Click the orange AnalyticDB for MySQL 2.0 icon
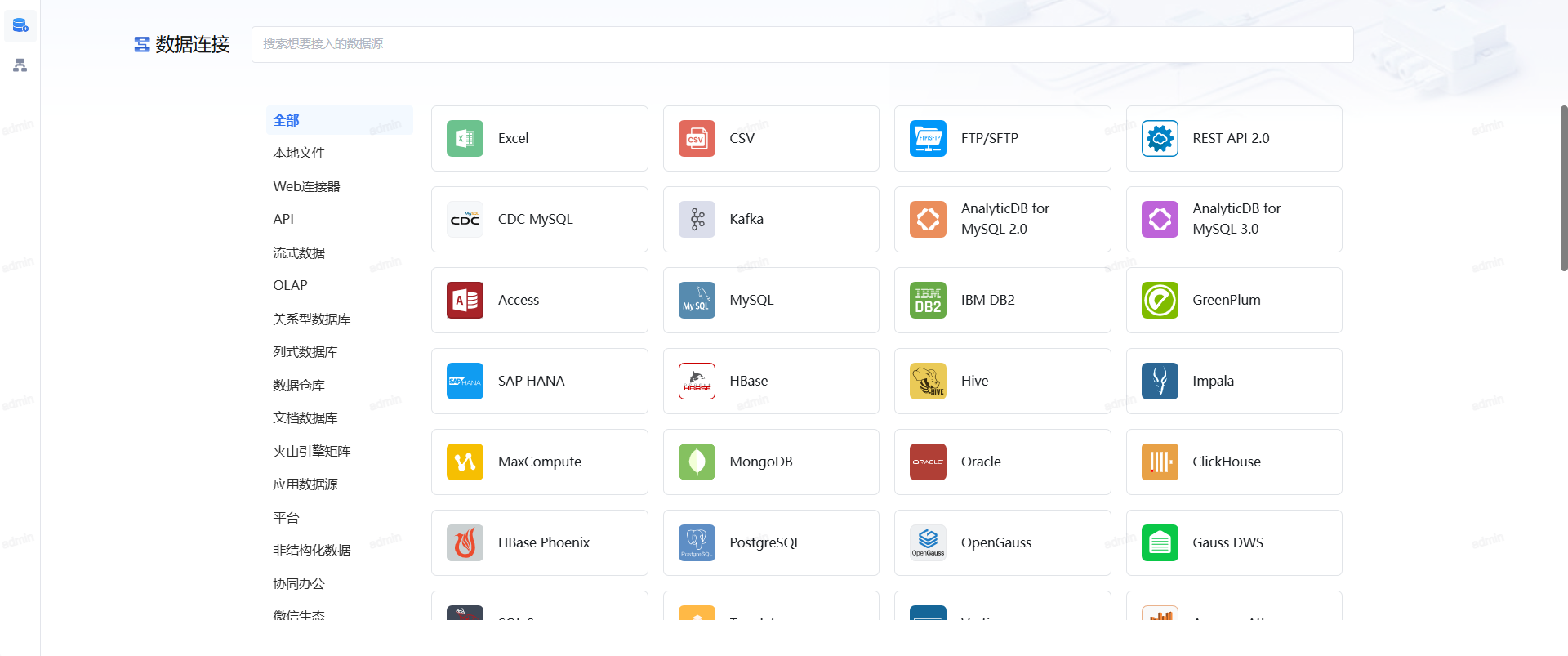 tap(928, 219)
